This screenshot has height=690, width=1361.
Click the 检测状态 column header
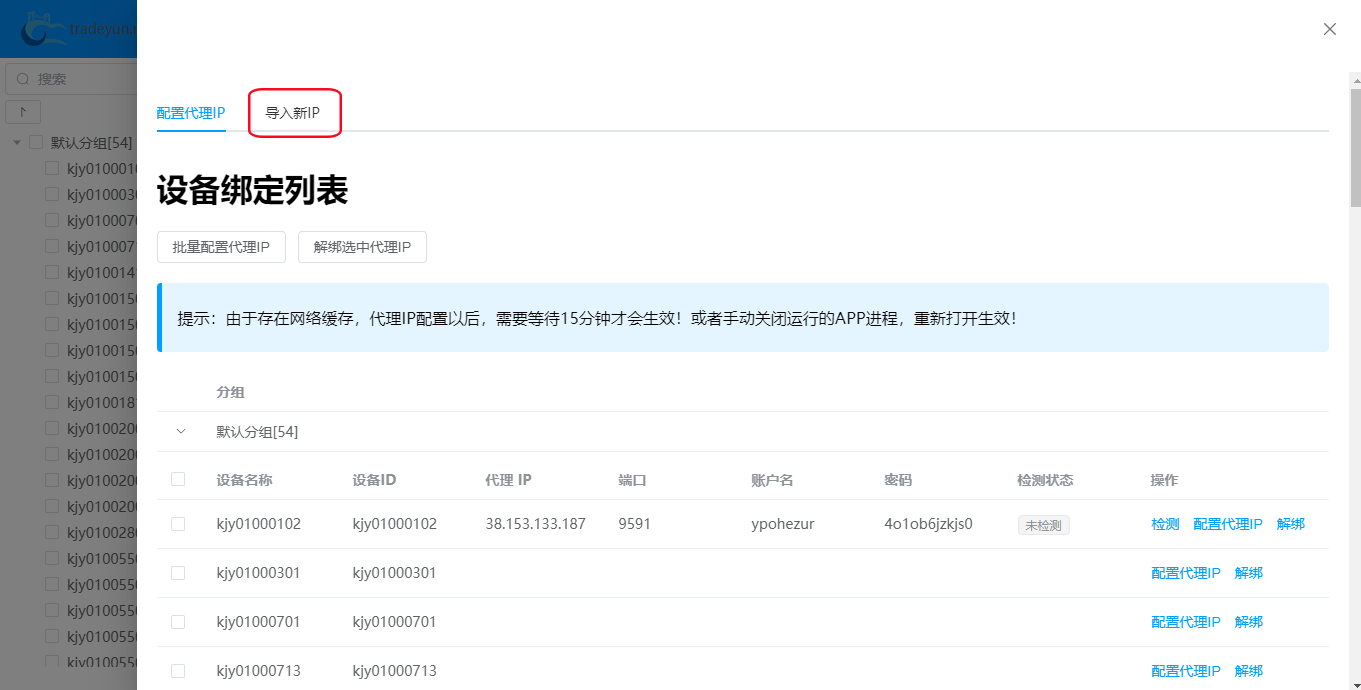[x=1045, y=480]
